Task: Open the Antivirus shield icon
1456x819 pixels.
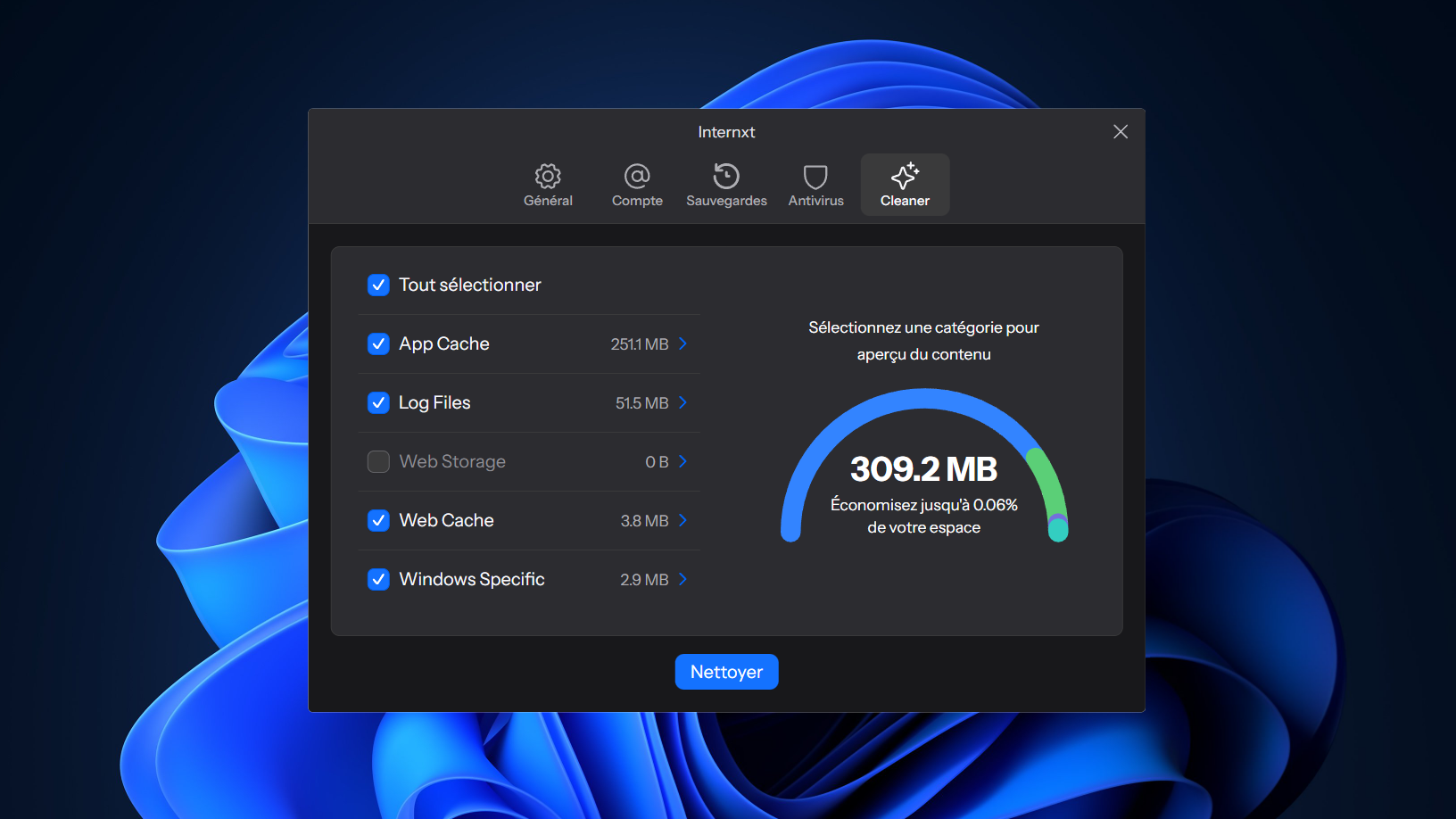Action: [815, 176]
